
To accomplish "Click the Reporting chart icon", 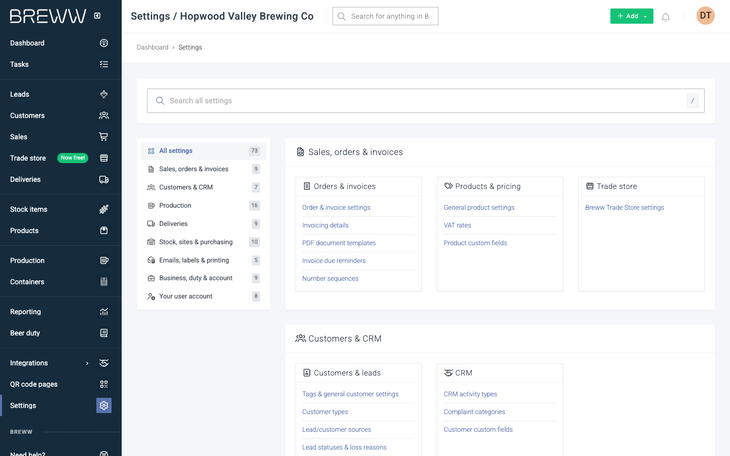I will click(104, 312).
